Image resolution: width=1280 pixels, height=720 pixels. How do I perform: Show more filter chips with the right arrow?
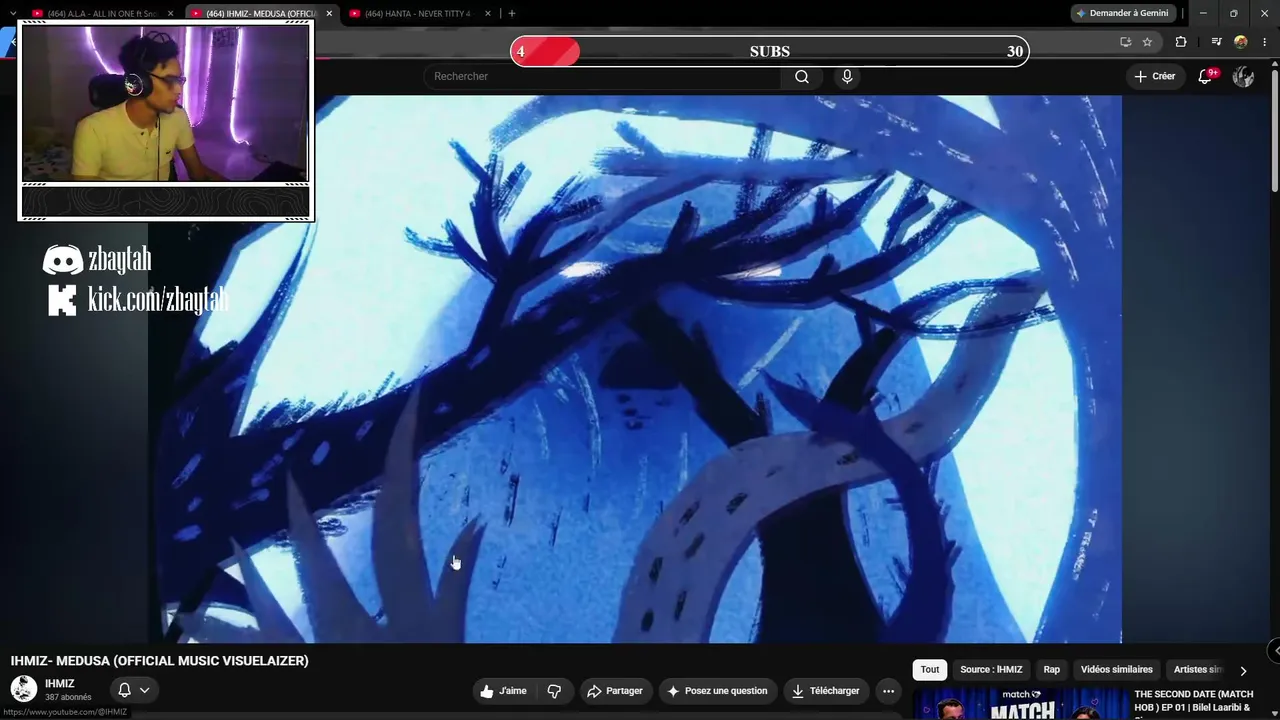tap(1243, 671)
